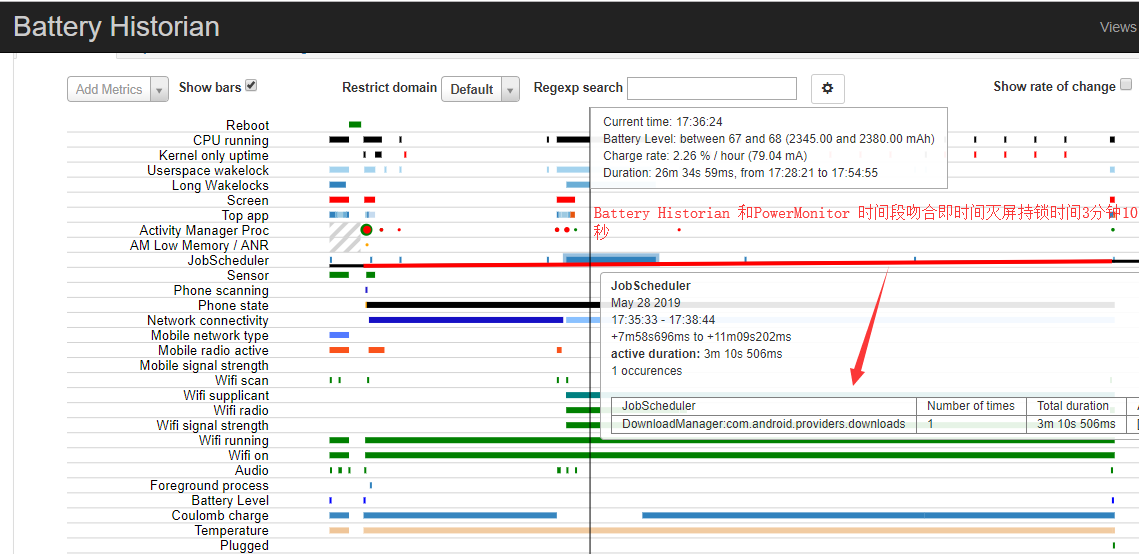1139x554 pixels.
Task: Open the Views menu in header
Action: click(x=1118, y=27)
